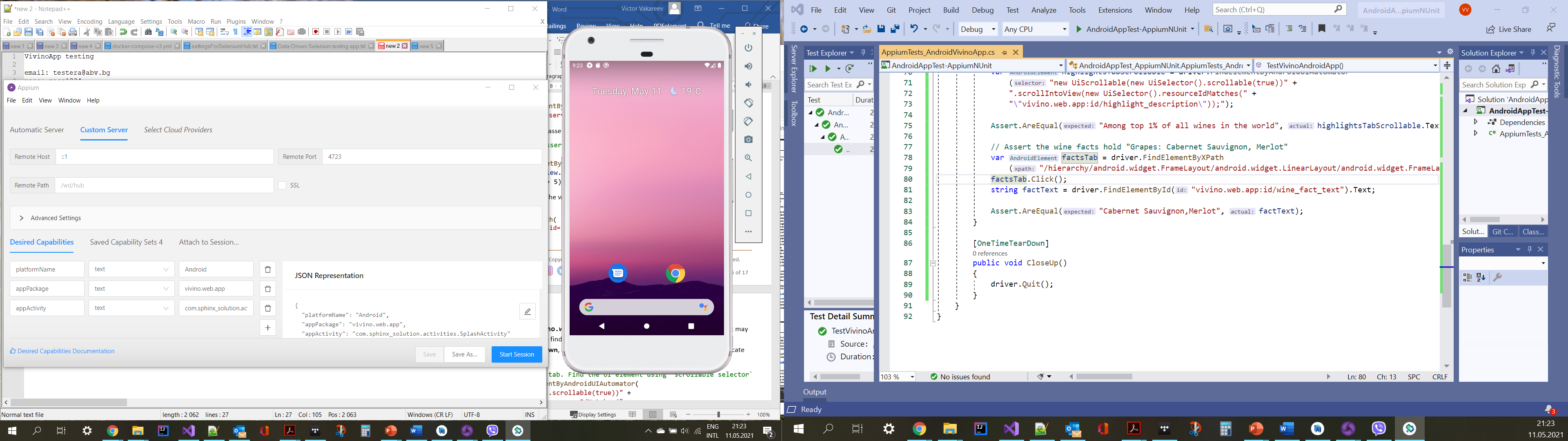Open Saved Capability Sets 4 tab
The width and height of the screenshot is (1568, 441).
127,242
